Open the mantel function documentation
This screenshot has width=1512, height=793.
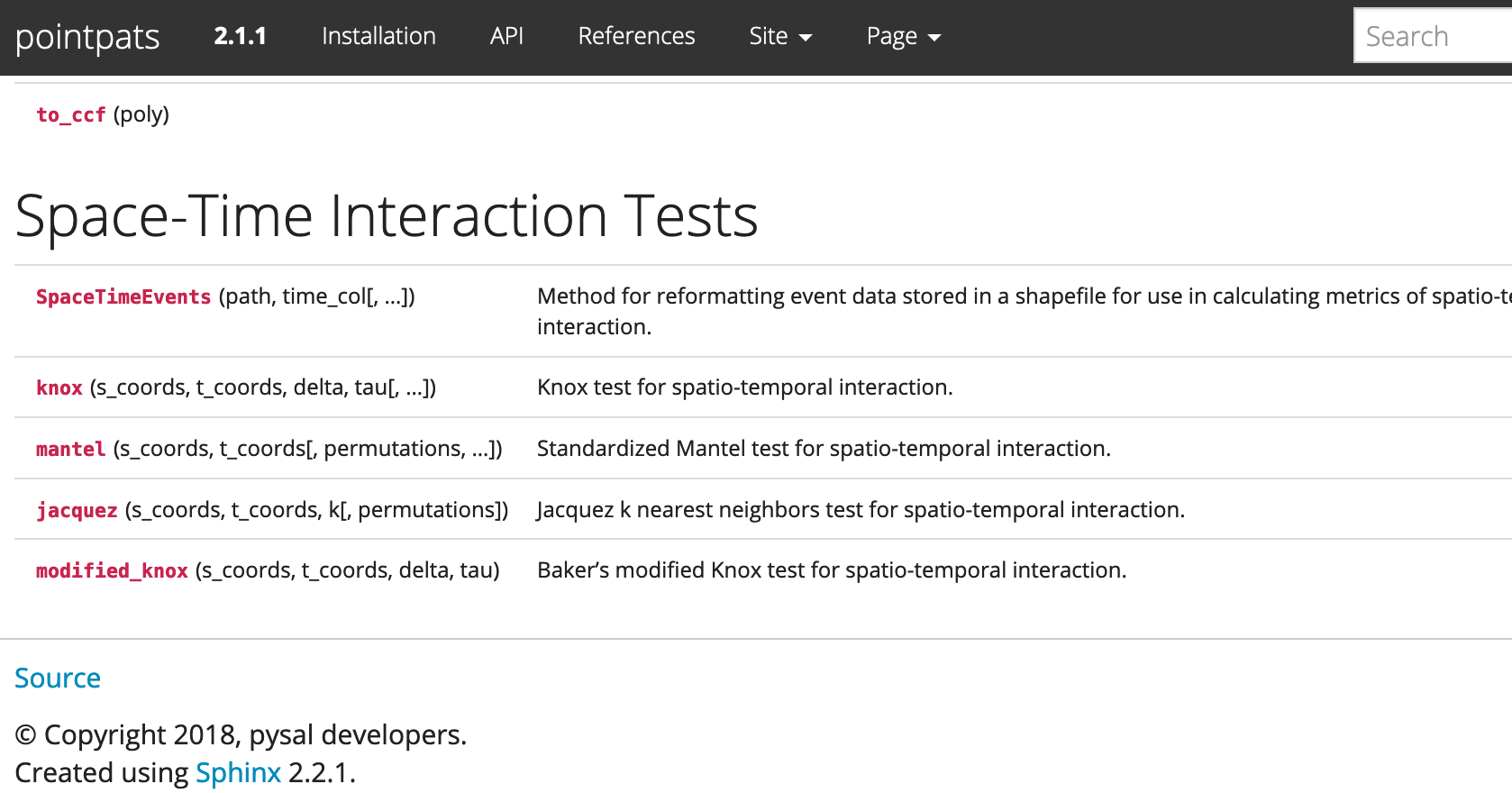pos(71,449)
